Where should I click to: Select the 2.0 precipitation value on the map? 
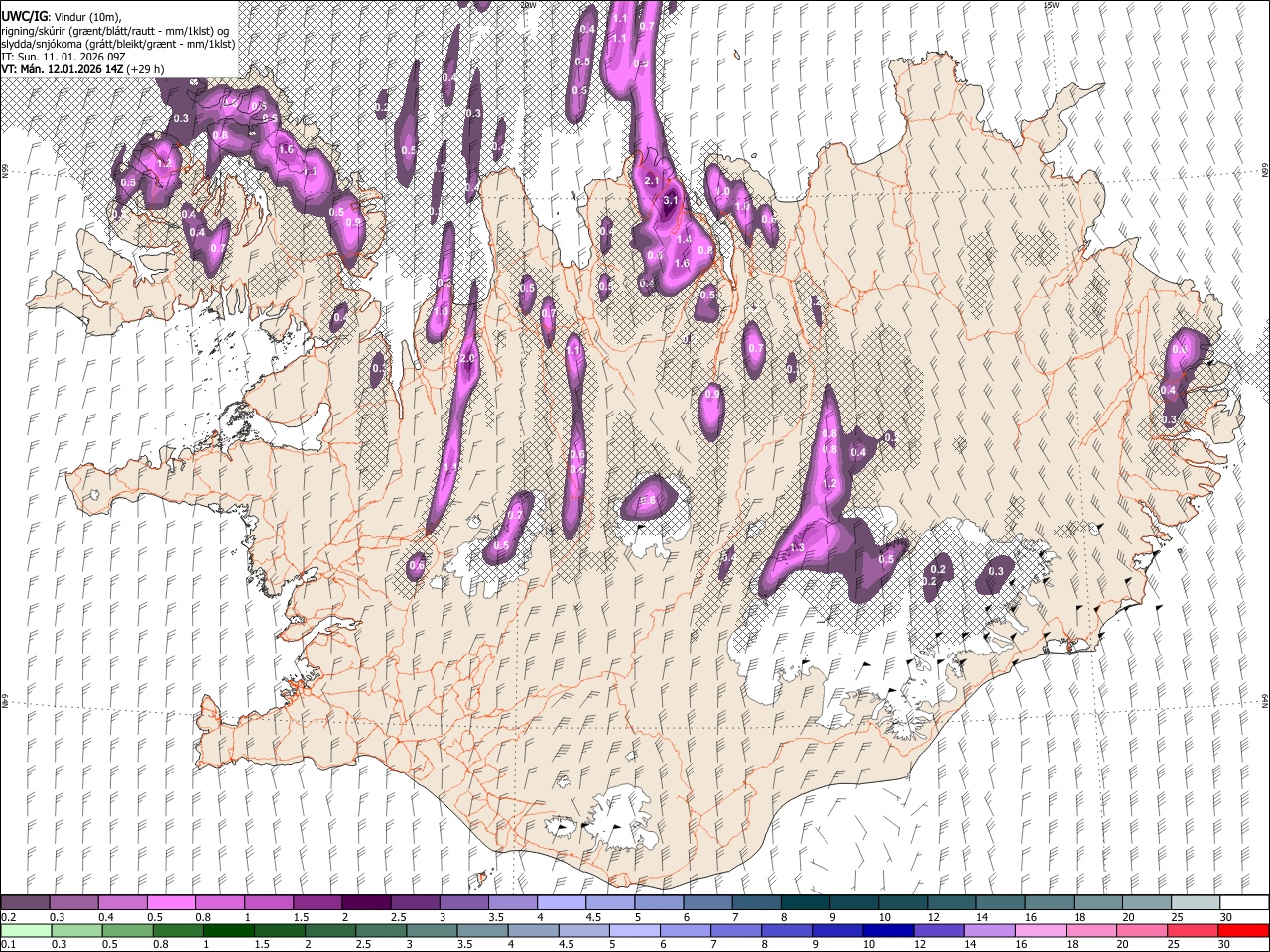[469, 358]
